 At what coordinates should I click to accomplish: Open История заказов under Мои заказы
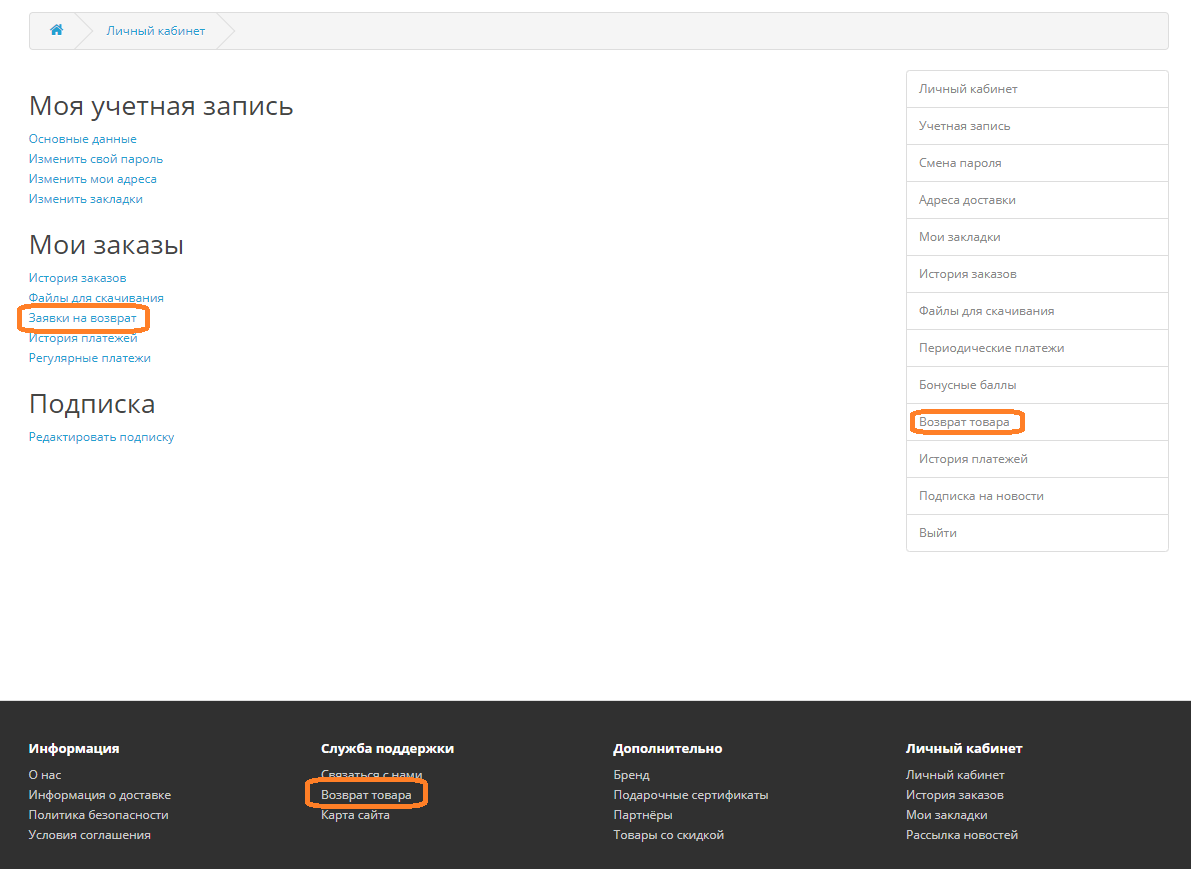coord(77,278)
